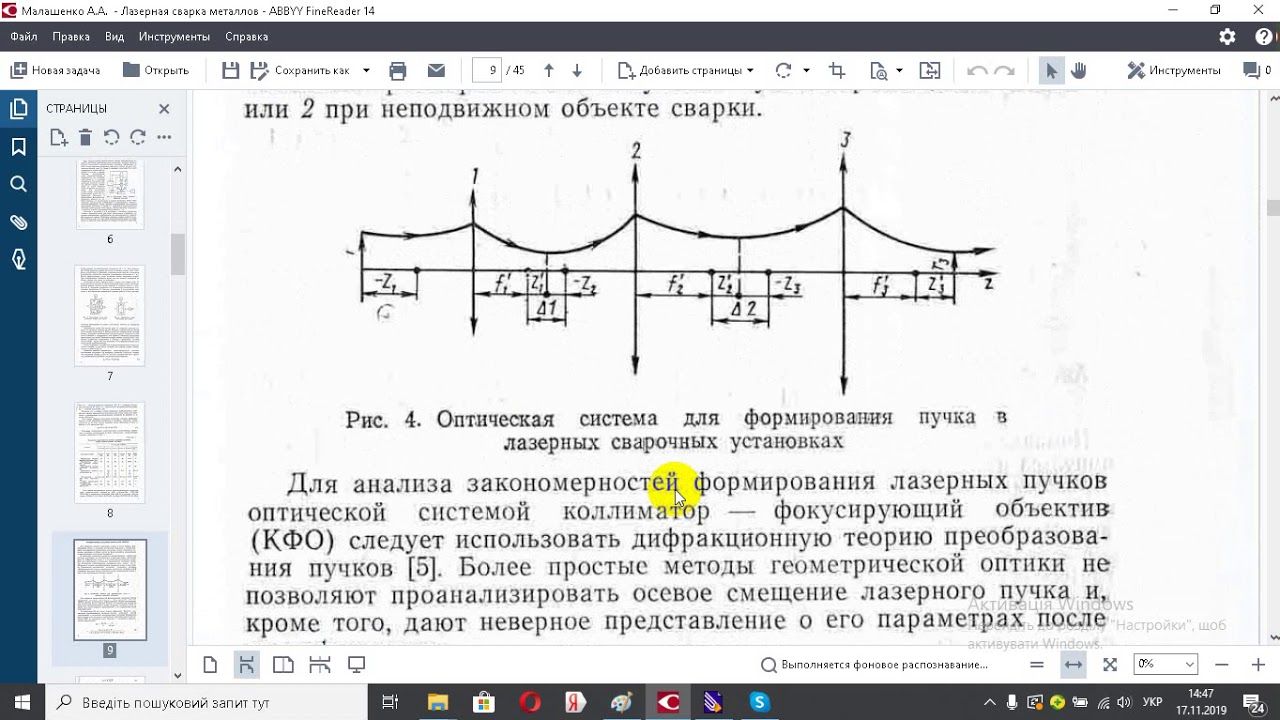The height and width of the screenshot is (720, 1280).
Task: Click the page number input field
Action: click(488, 70)
